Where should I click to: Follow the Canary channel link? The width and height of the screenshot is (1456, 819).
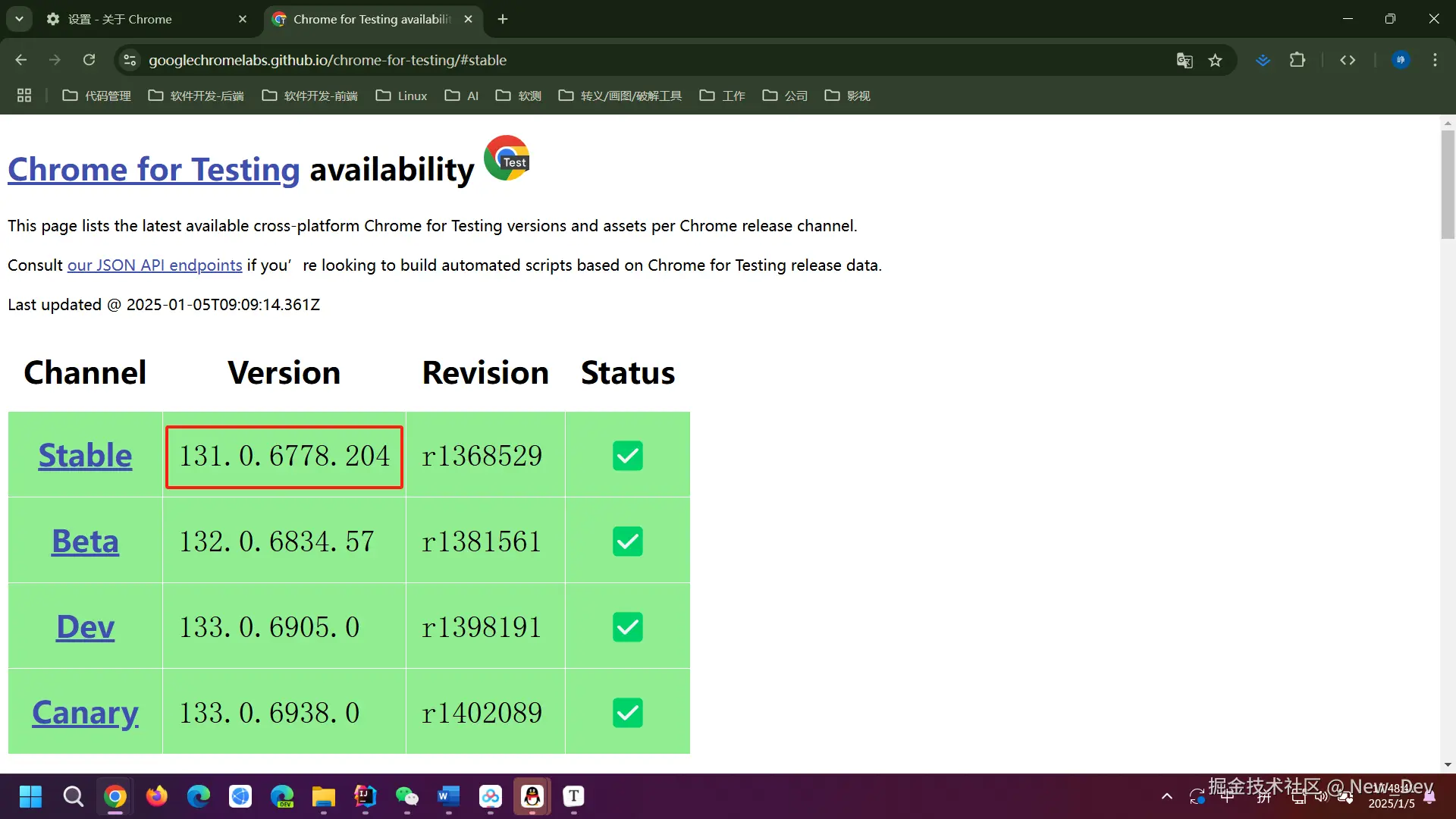pos(85,713)
